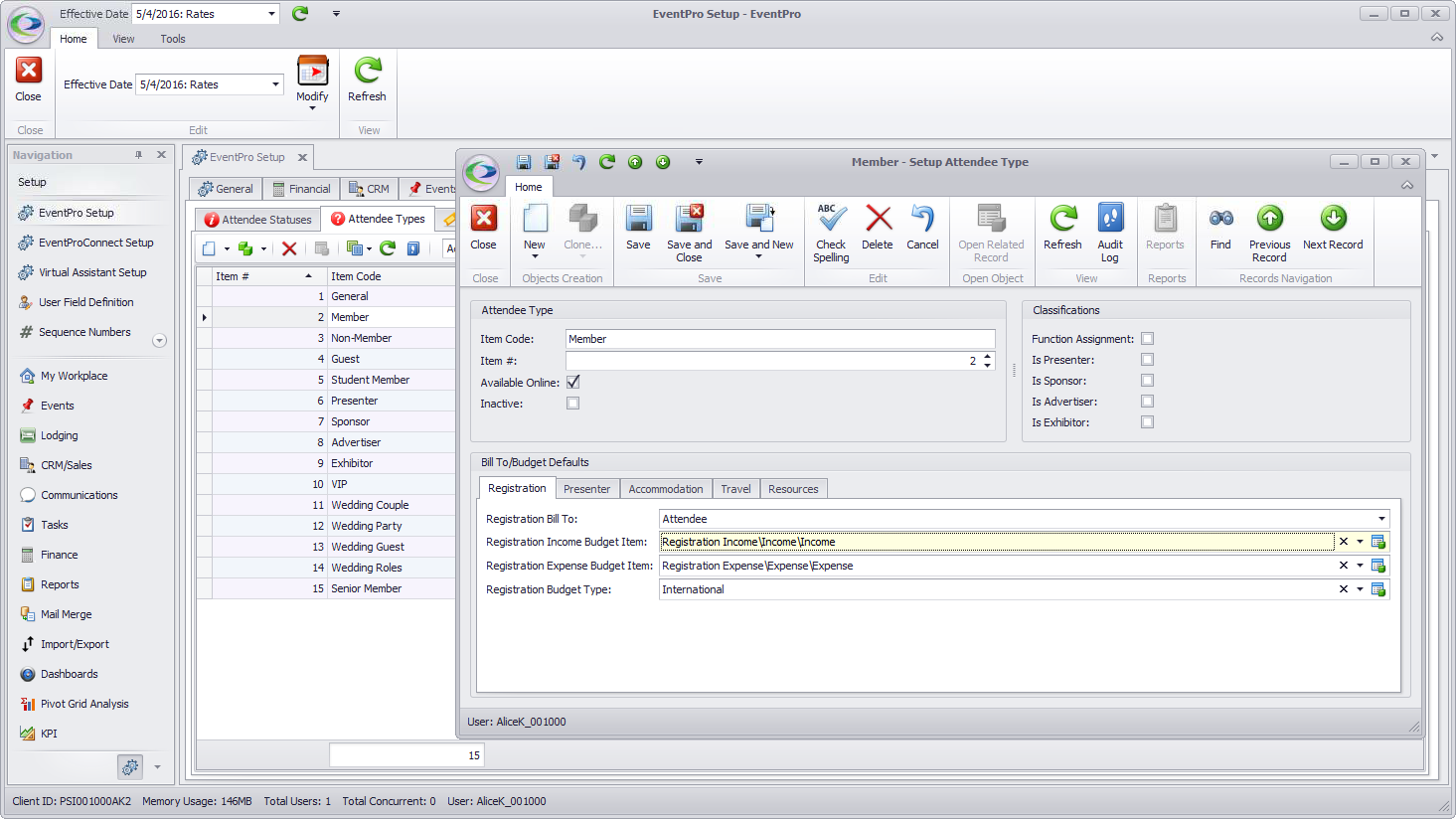The width and height of the screenshot is (1456, 819).
Task: Go to the Previous Record
Action: coord(1269,219)
